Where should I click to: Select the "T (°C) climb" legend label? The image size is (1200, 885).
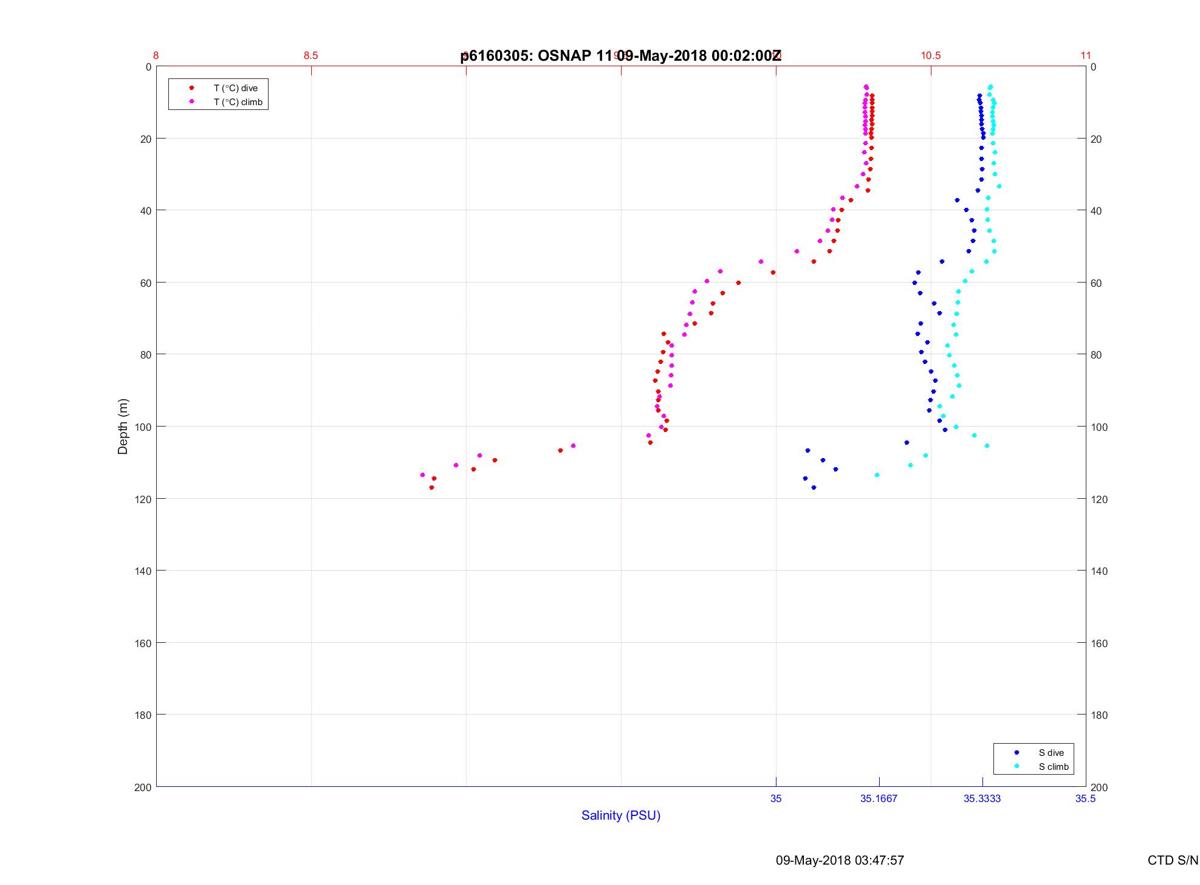[x=238, y=102]
